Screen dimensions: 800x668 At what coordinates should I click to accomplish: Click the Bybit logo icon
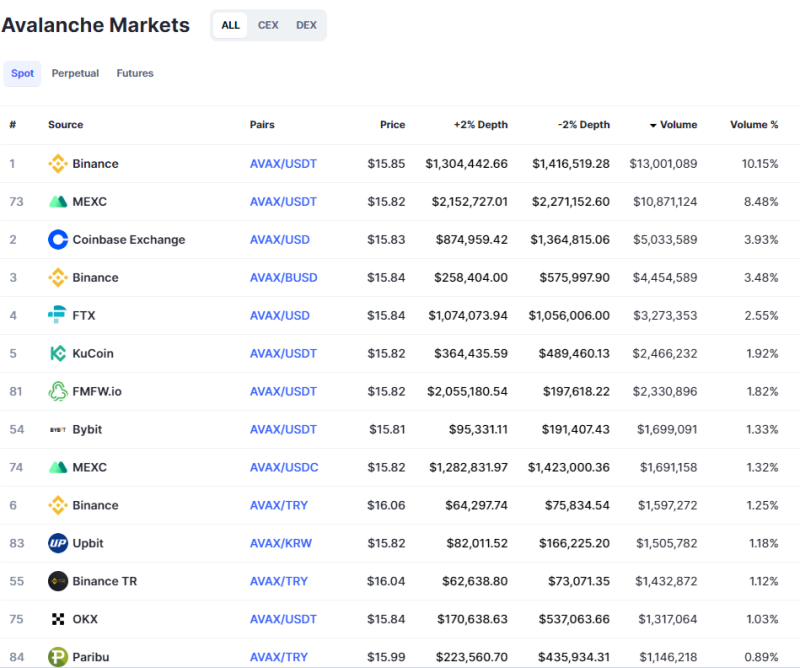point(58,430)
